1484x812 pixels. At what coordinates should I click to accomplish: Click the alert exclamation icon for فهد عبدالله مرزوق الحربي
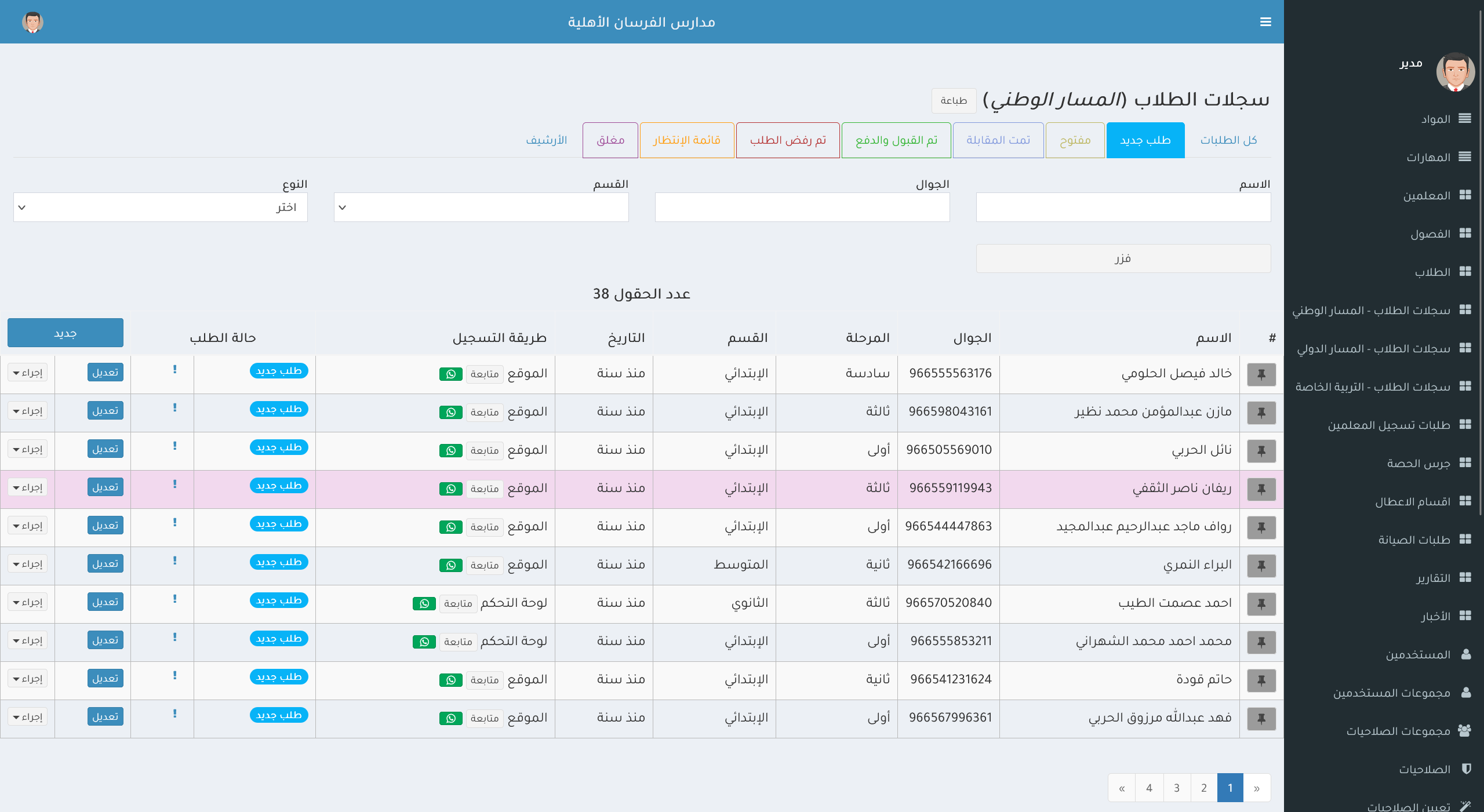tap(174, 713)
